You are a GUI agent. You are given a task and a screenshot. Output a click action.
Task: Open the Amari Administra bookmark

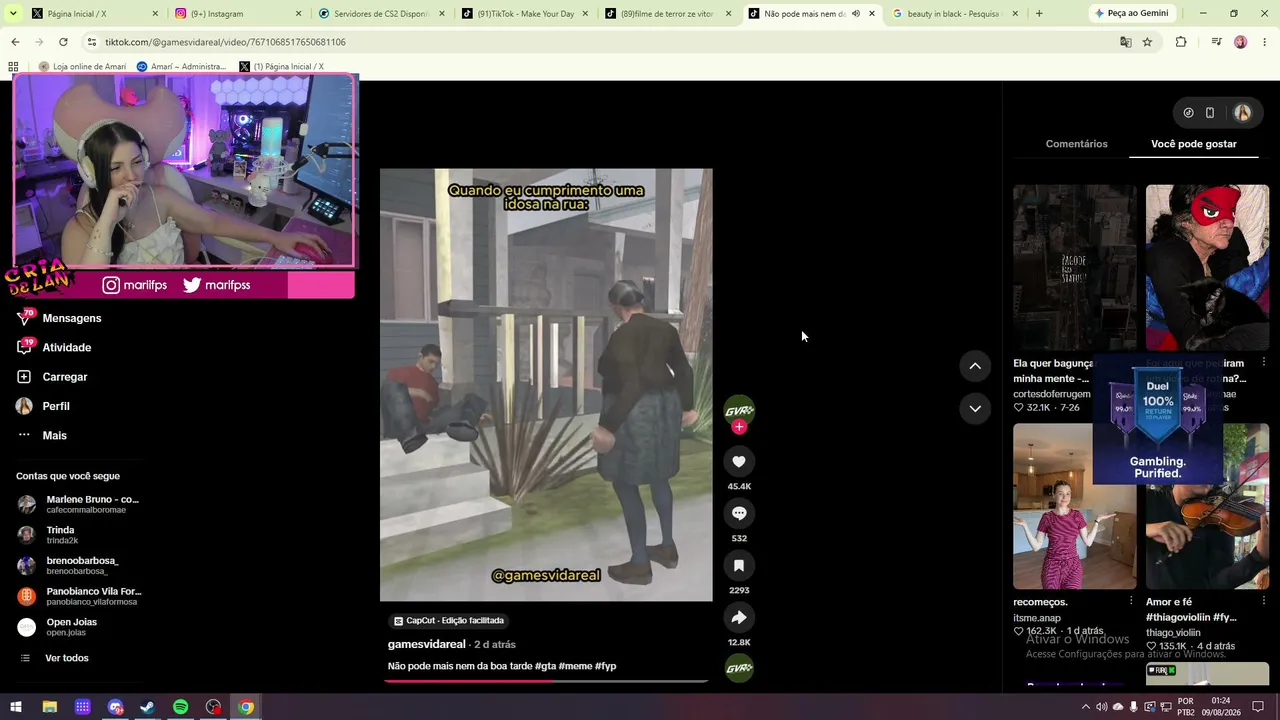pos(181,67)
